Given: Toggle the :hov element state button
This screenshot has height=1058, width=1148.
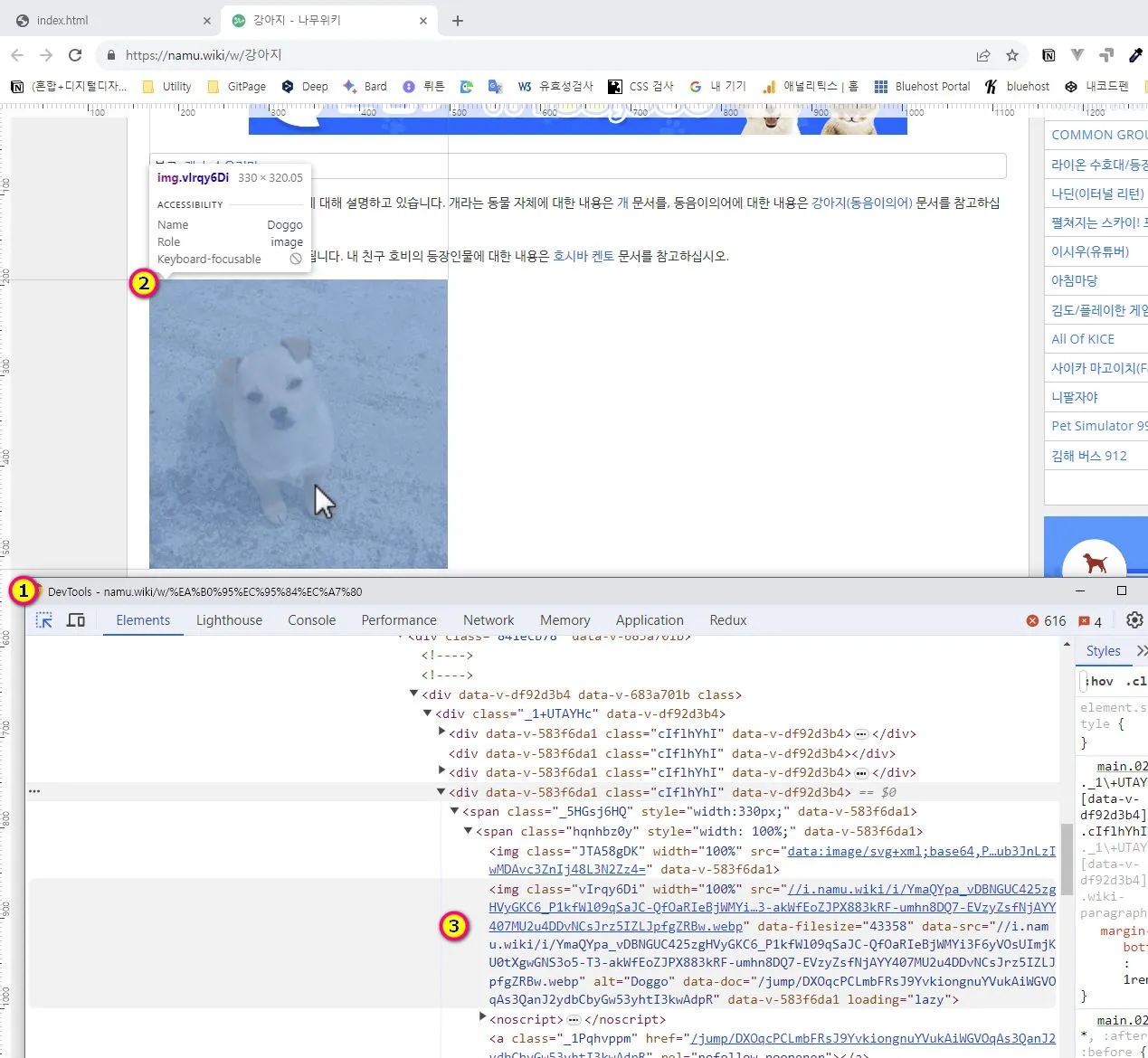Looking at the screenshot, I should click(1099, 682).
